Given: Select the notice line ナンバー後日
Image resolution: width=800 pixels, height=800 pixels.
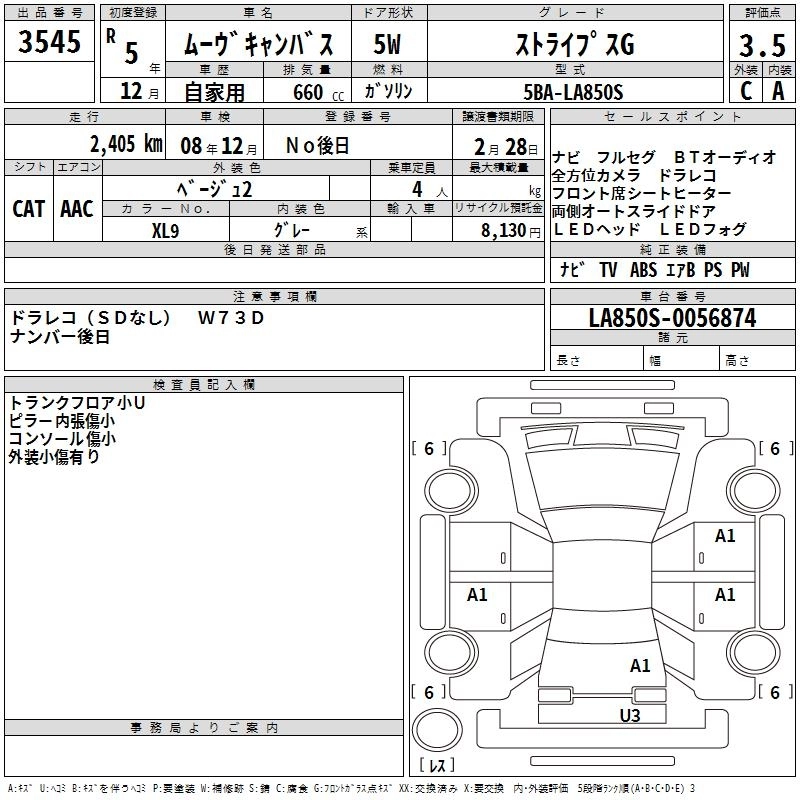Looking at the screenshot, I should pyautogui.click(x=60, y=337).
